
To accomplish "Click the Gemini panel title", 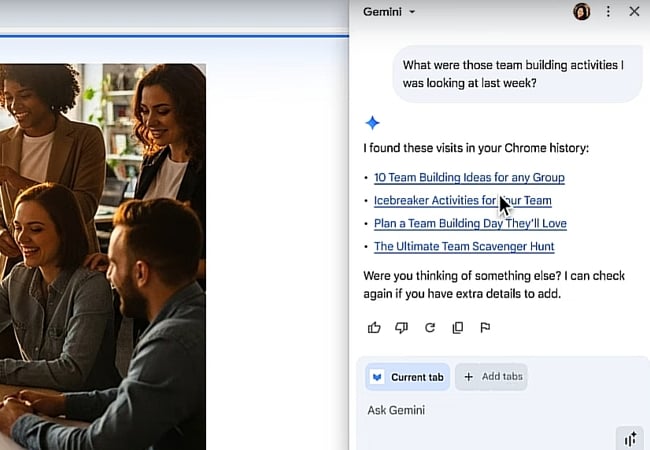I will (x=382, y=12).
